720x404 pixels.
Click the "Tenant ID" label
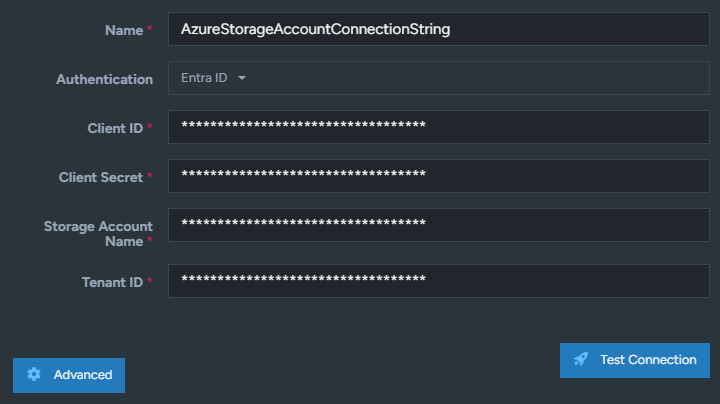[112, 282]
